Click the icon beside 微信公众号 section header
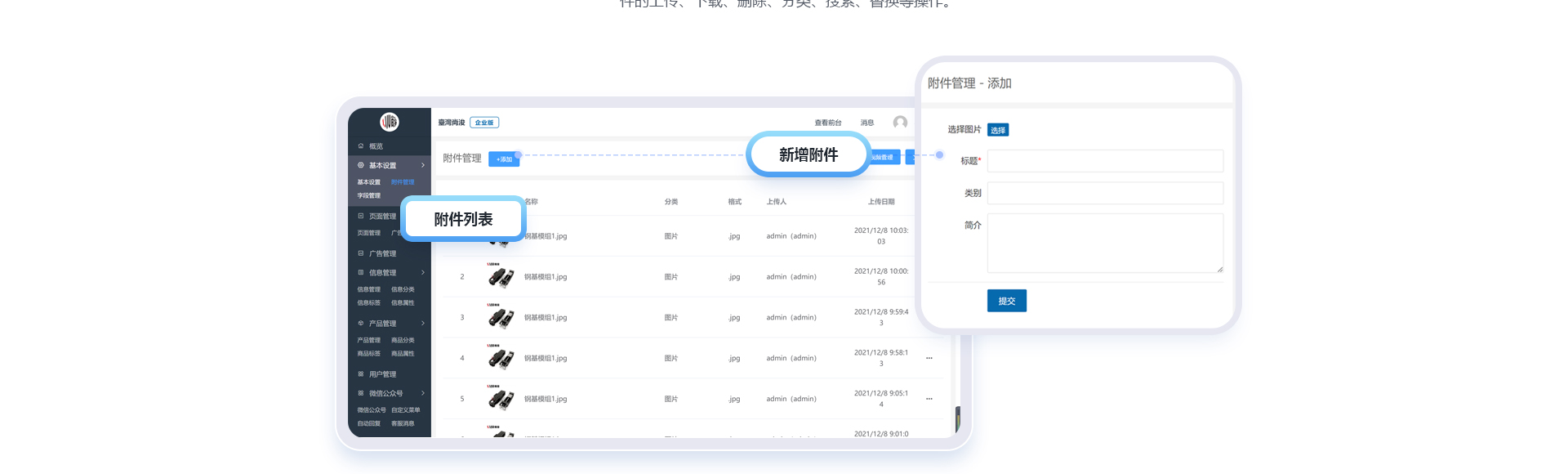 tap(361, 393)
